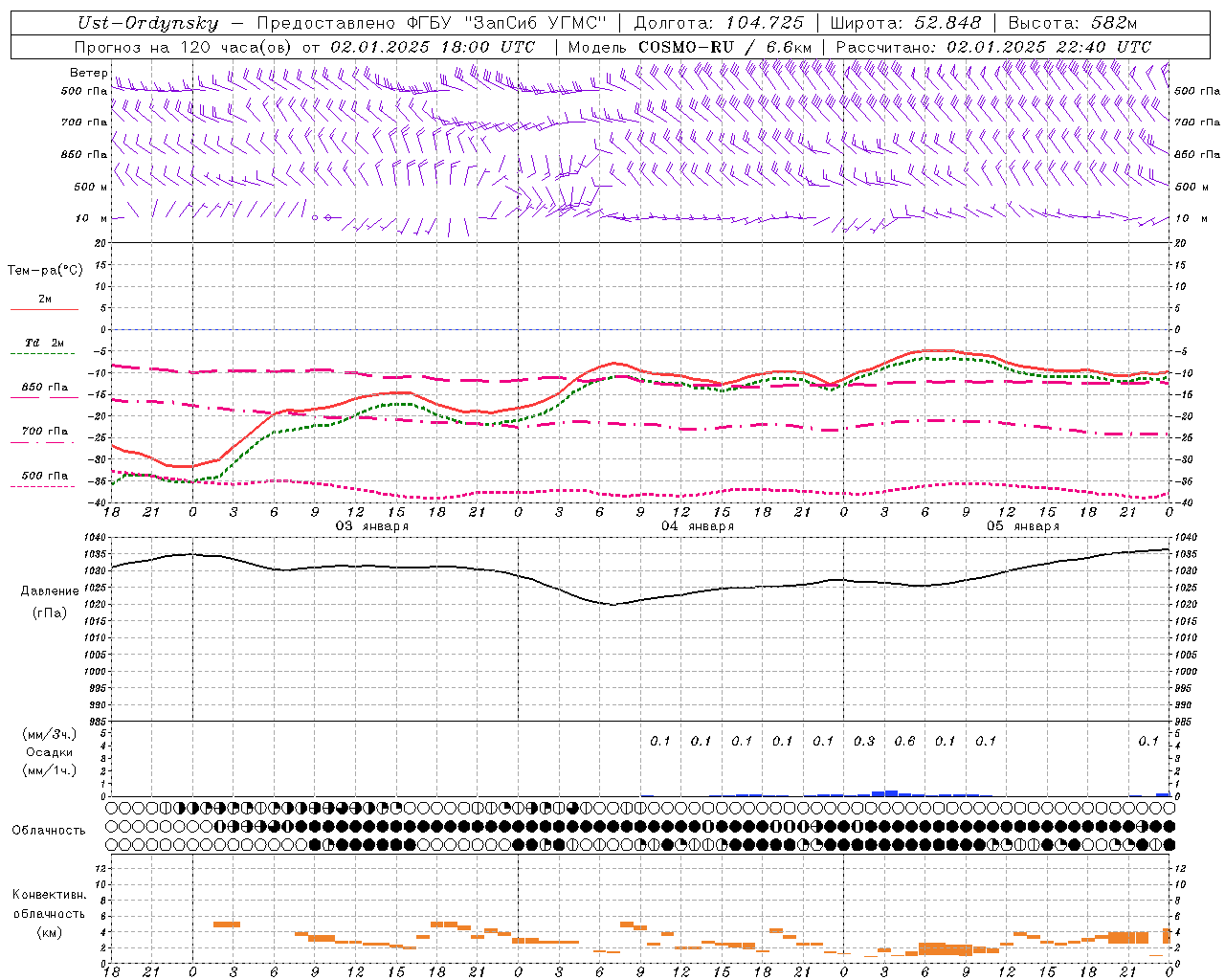Click the Ust-Ordynsky station title

tap(148, 24)
